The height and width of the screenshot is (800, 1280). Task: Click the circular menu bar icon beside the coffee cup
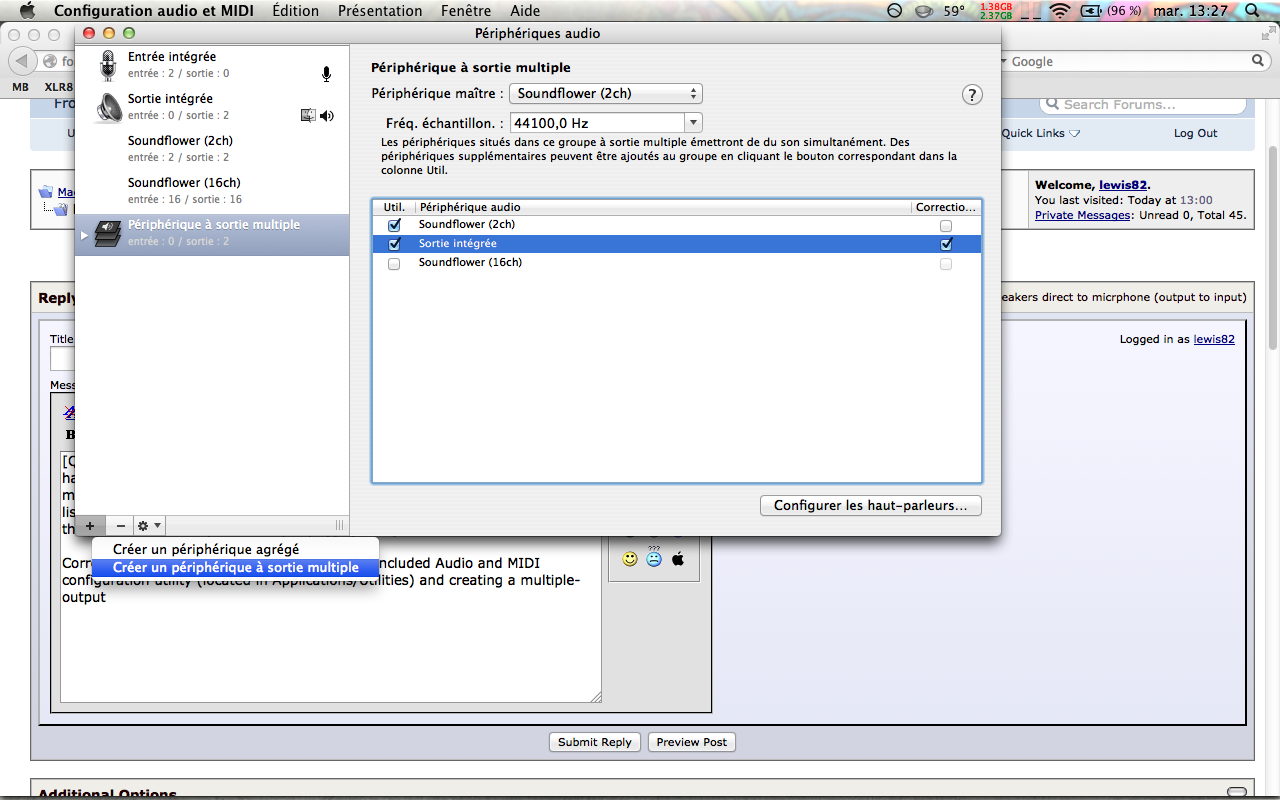coord(895,11)
